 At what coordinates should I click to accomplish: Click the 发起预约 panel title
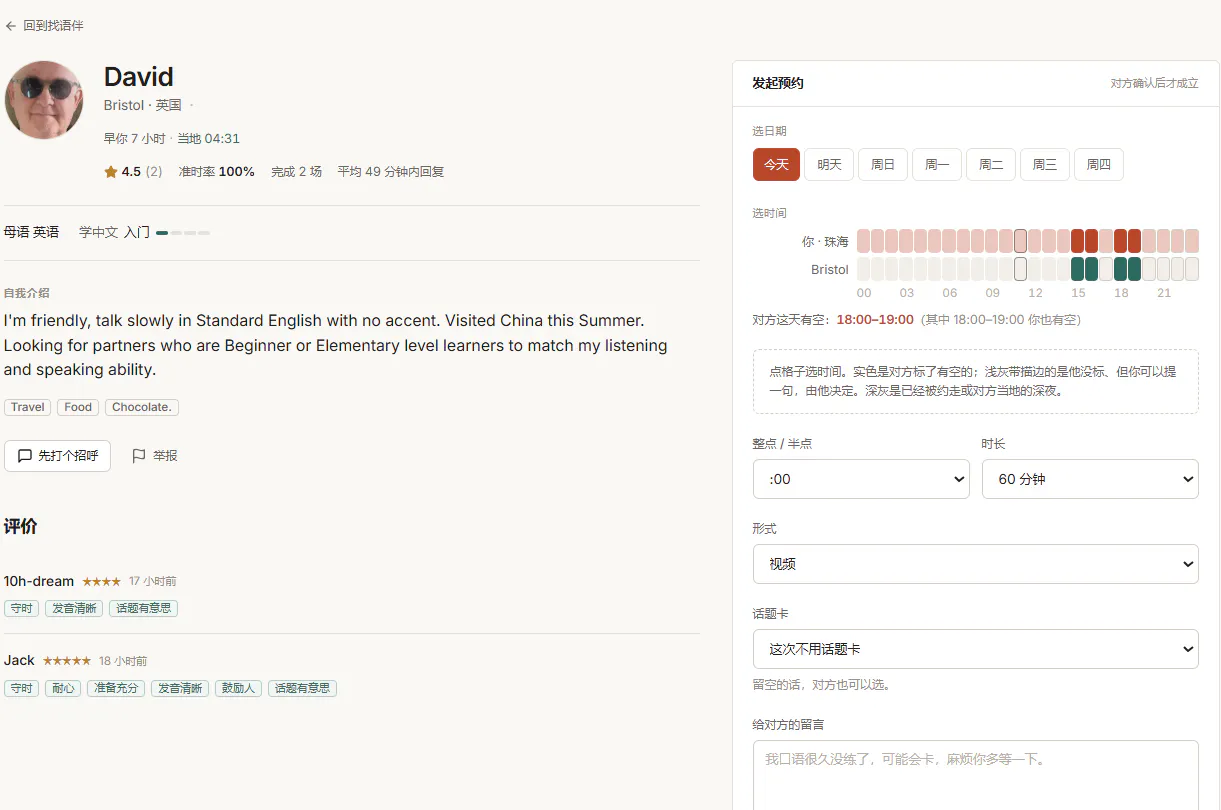778,84
